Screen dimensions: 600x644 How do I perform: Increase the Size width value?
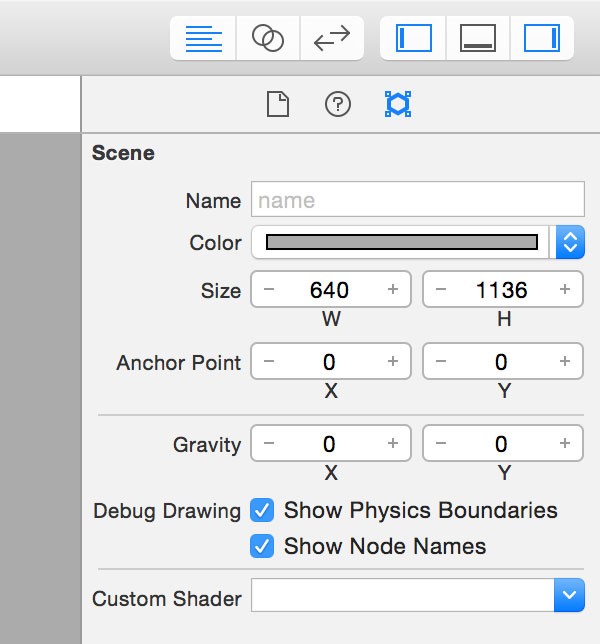393,289
